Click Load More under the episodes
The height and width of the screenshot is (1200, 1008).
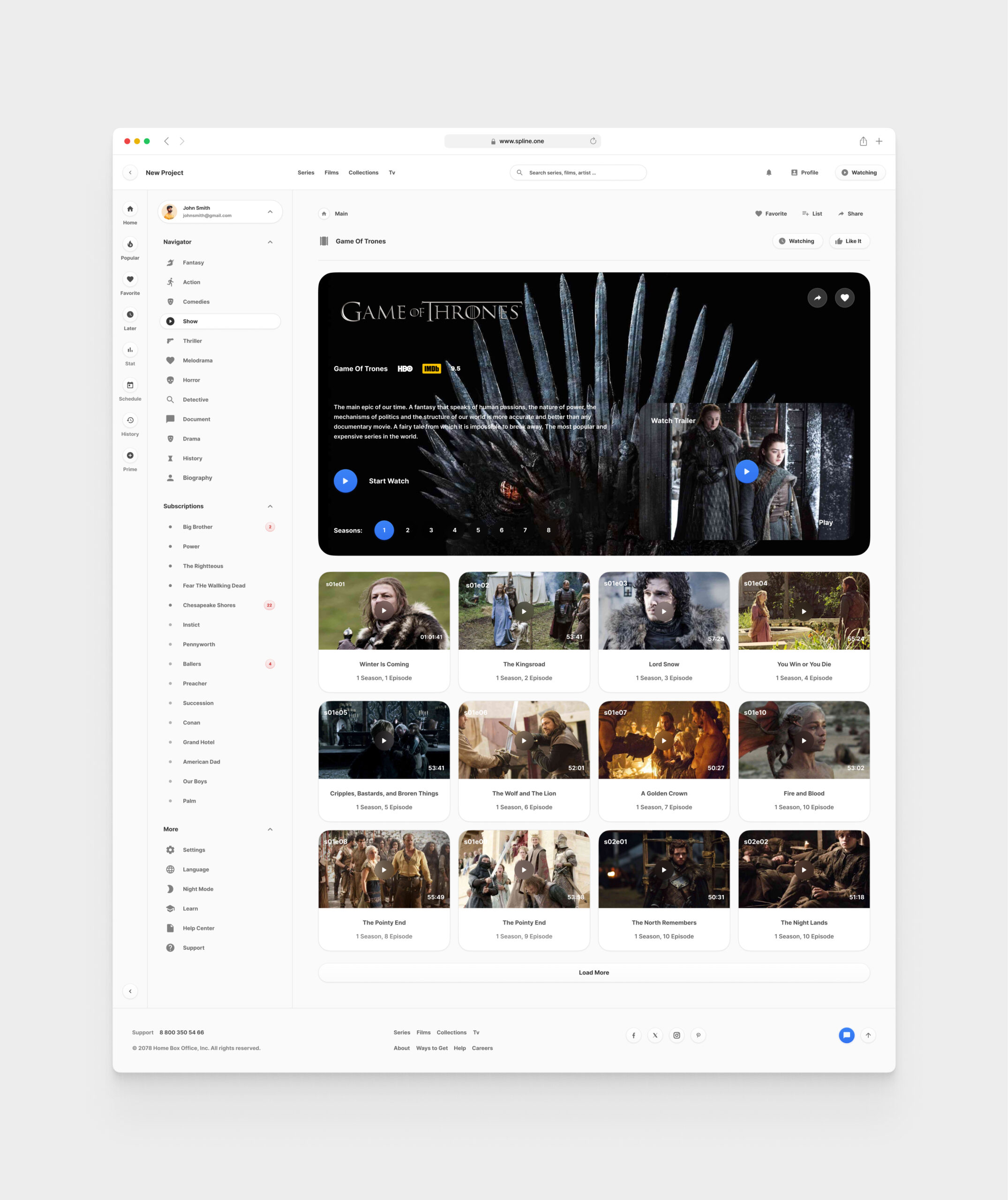(594, 973)
